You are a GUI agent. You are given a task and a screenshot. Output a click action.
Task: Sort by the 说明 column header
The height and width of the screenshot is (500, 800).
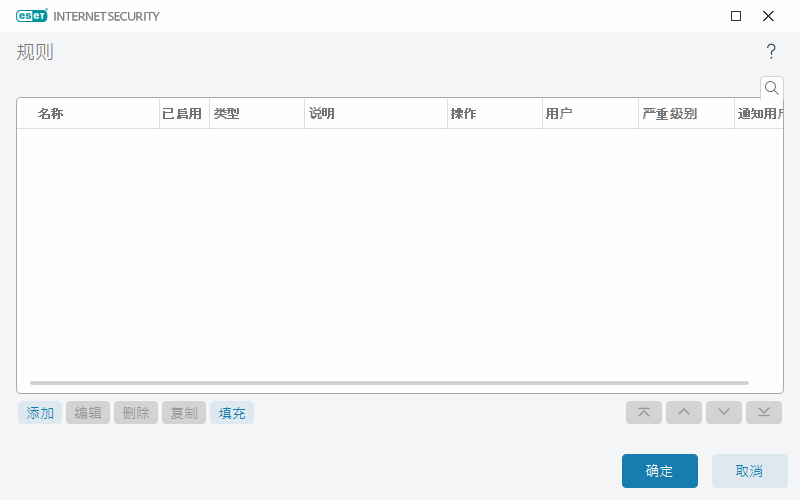tap(376, 113)
